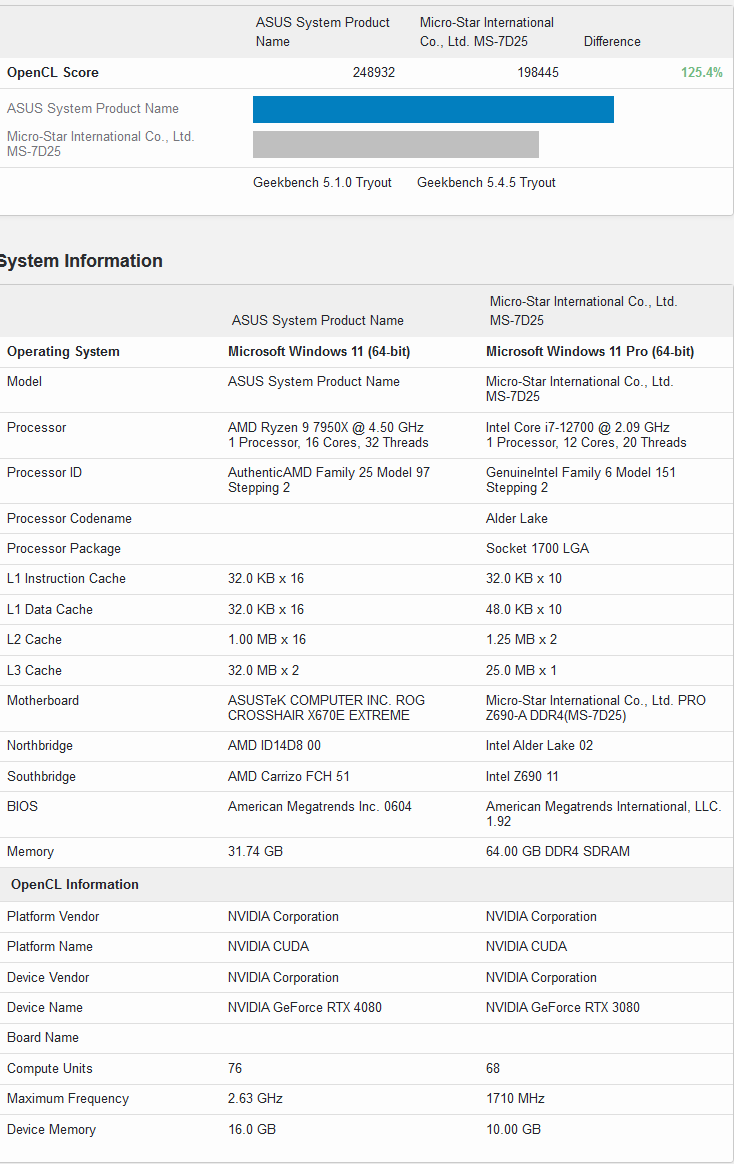Select the Geekbench 5.4.5 Tryout text
The image size is (734, 1164).
click(486, 183)
